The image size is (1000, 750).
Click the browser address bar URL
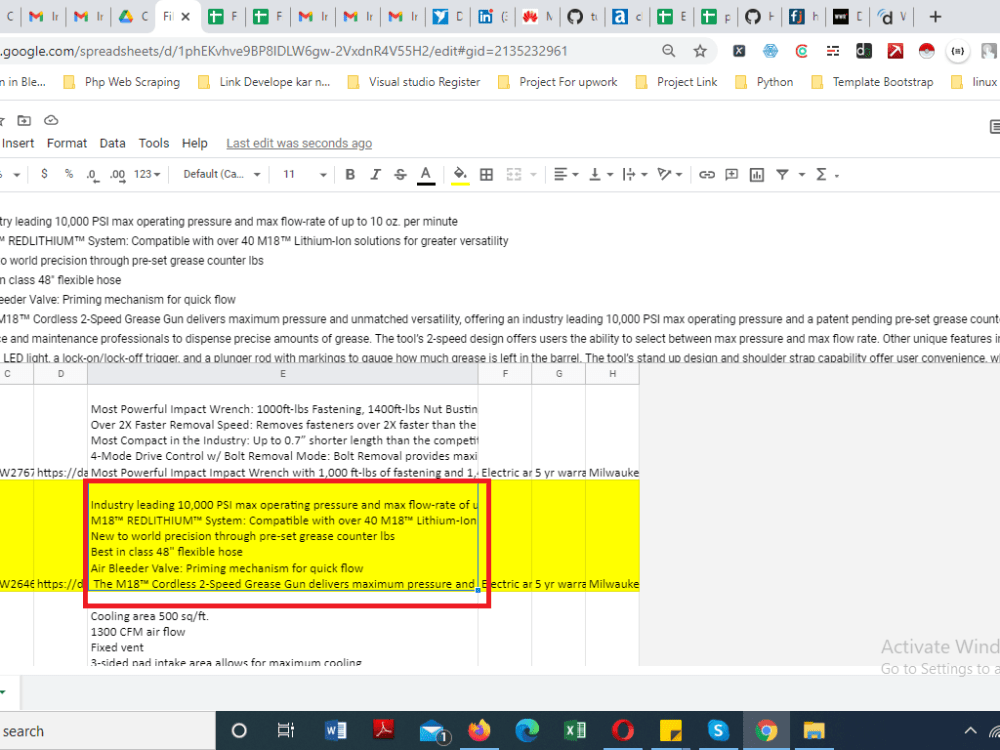tap(284, 51)
